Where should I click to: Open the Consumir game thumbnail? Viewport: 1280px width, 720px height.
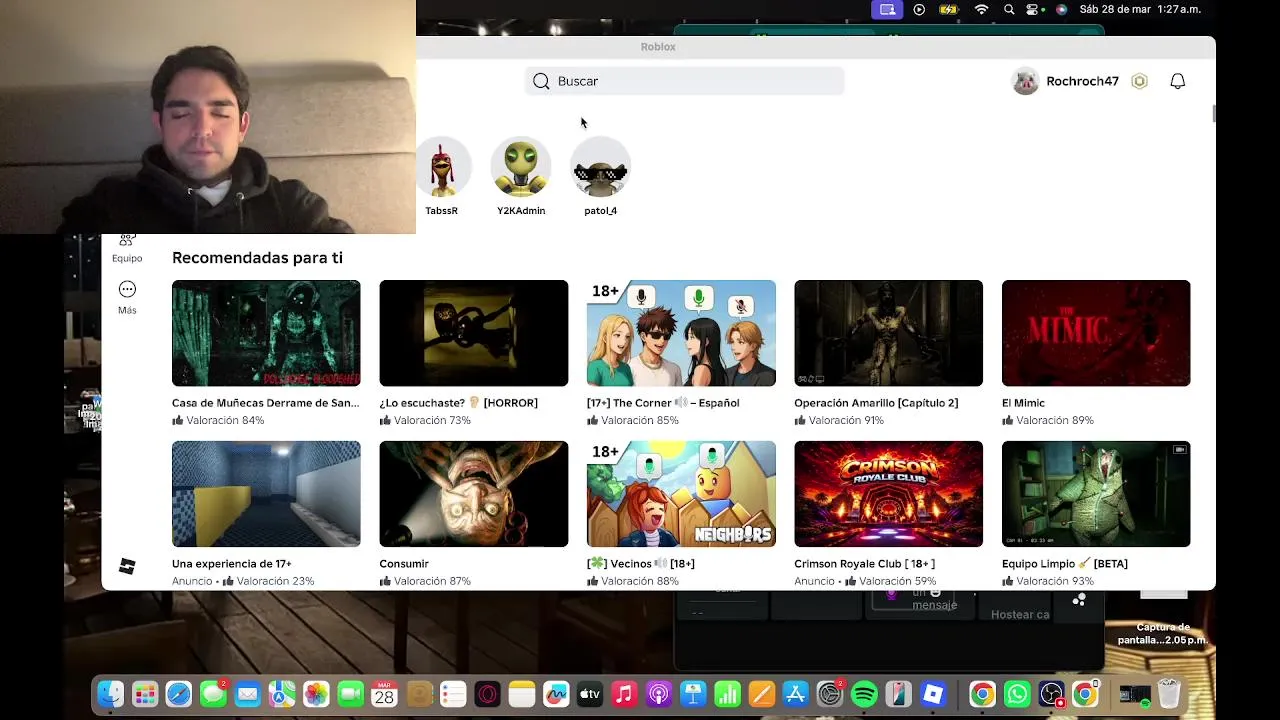tap(474, 494)
